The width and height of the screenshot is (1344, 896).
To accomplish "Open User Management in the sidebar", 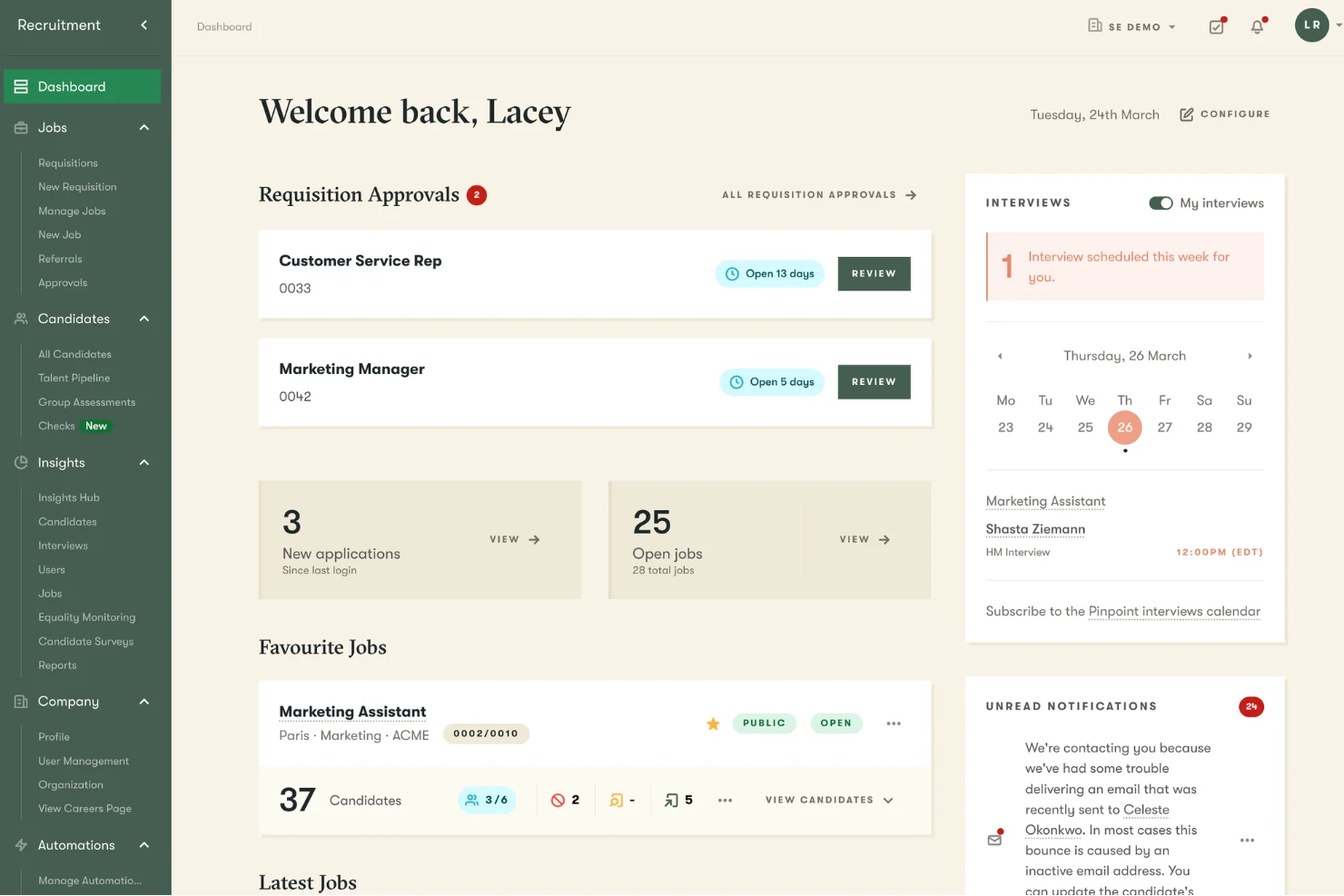I will pos(84,762).
